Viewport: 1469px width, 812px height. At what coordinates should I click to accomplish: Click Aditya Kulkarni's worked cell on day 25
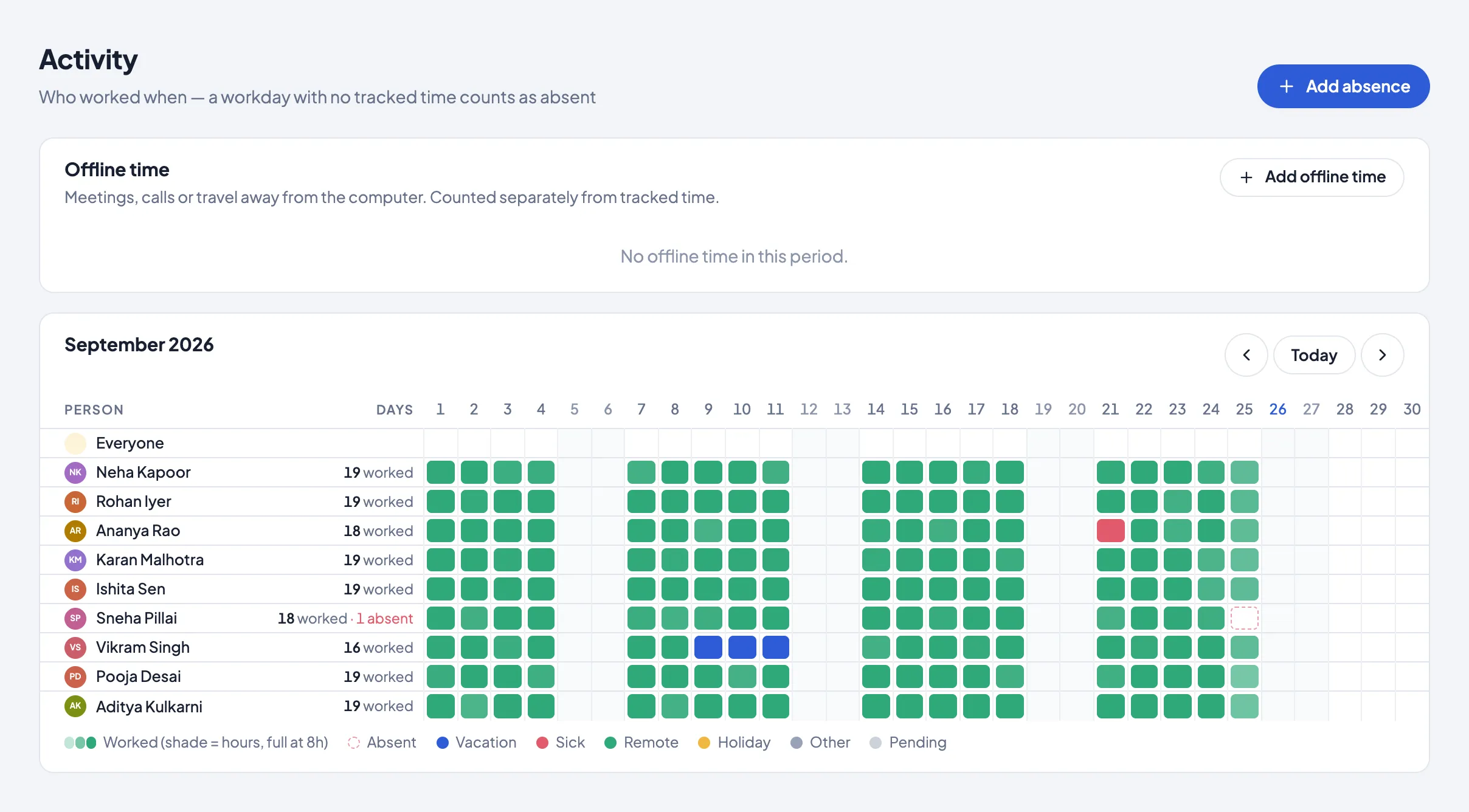click(1244, 706)
